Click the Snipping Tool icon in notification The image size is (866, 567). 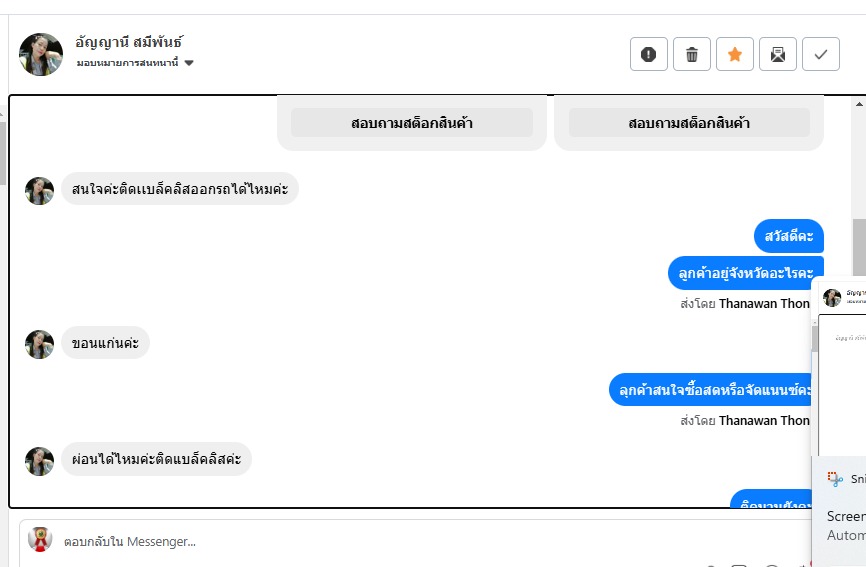835,479
